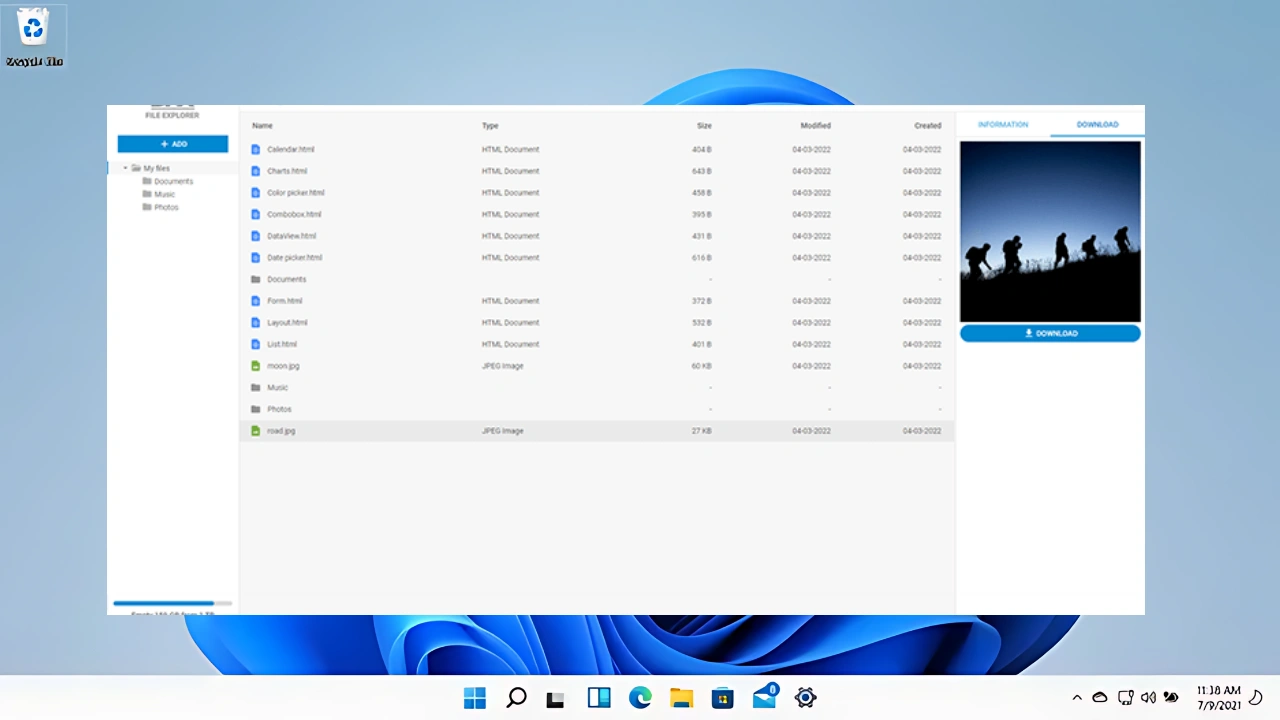This screenshot has height=720, width=1280.
Task: Sort files by Modified column
Action: click(815, 126)
